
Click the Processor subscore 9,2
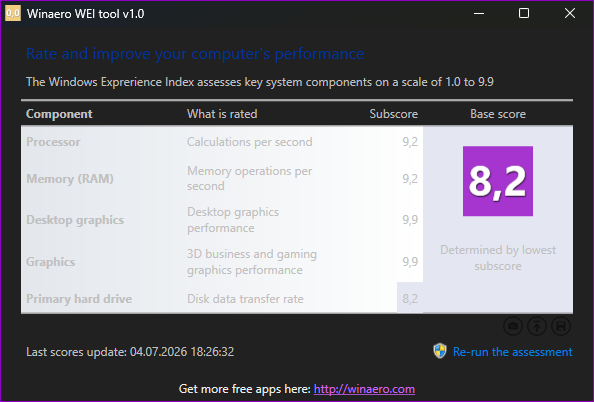pyautogui.click(x=410, y=142)
